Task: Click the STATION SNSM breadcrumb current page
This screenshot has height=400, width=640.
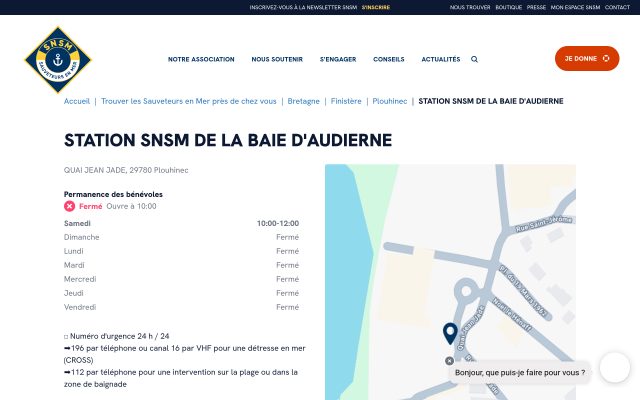Action: [x=491, y=101]
